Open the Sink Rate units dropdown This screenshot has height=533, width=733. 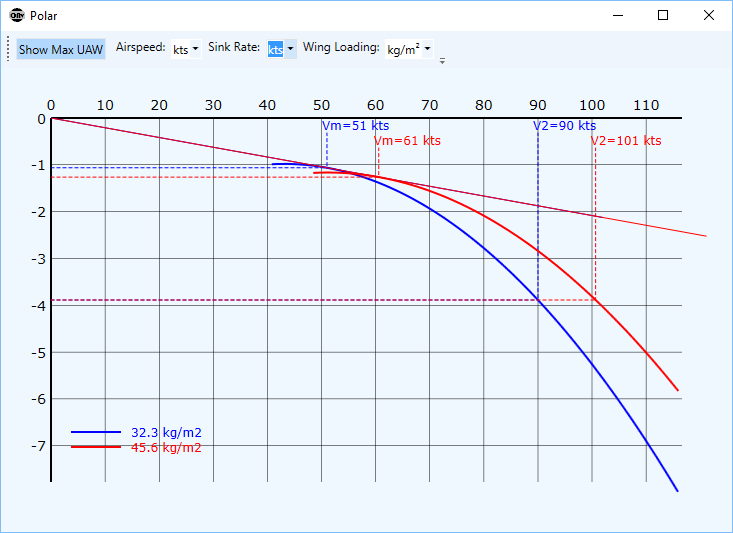pyautogui.click(x=281, y=49)
